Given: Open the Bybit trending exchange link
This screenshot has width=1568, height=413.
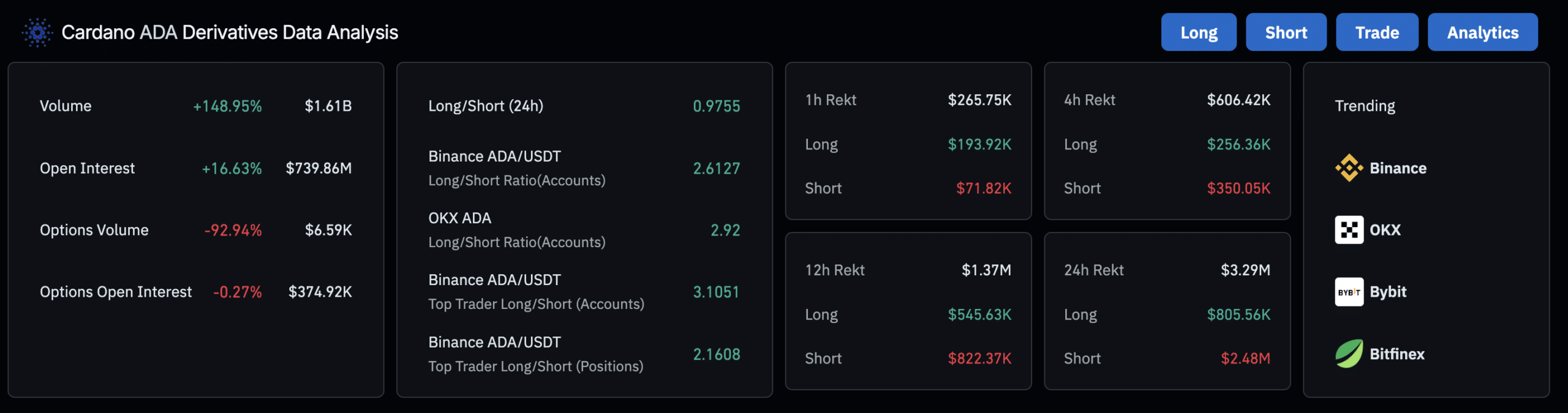Looking at the screenshot, I should [x=1388, y=292].
